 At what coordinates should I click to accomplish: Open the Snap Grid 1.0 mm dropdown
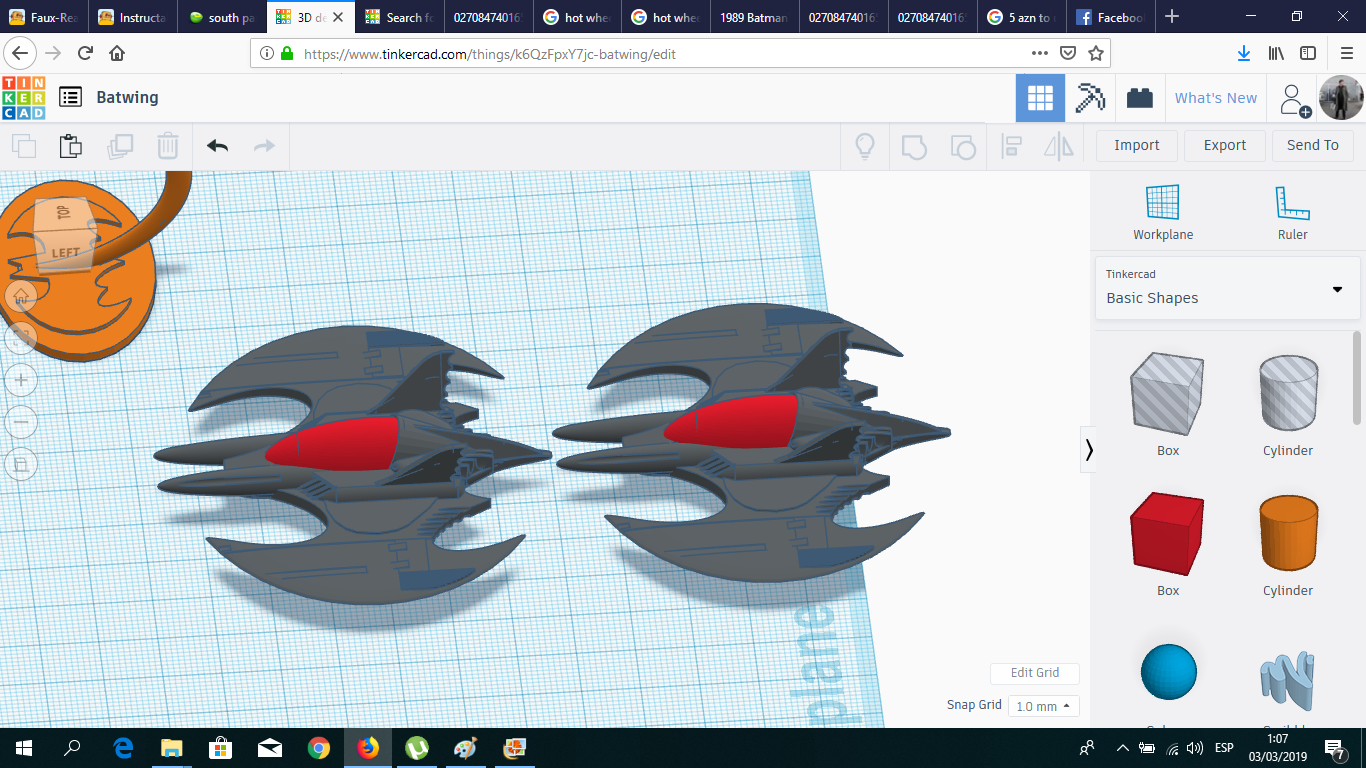[1043, 706]
